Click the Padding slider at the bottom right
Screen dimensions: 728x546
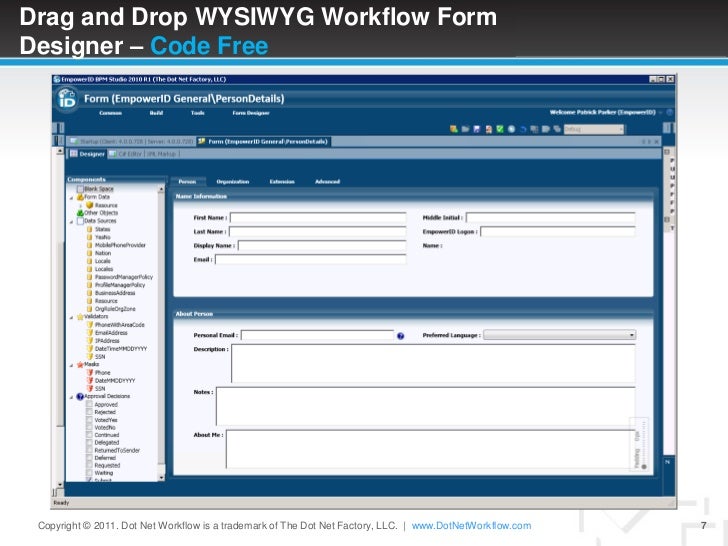click(x=644, y=444)
